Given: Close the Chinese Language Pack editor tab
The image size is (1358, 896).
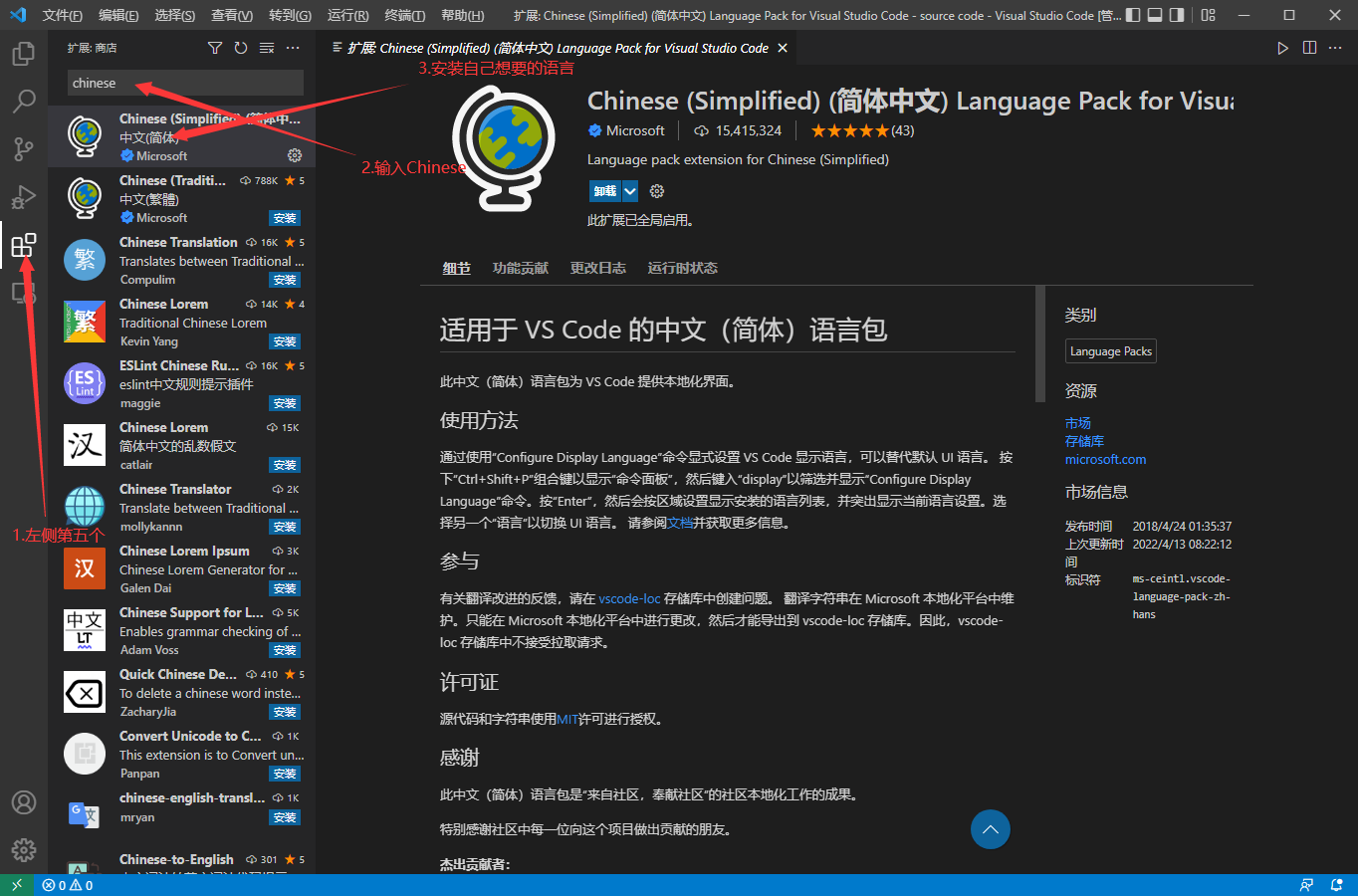Looking at the screenshot, I should point(783,48).
